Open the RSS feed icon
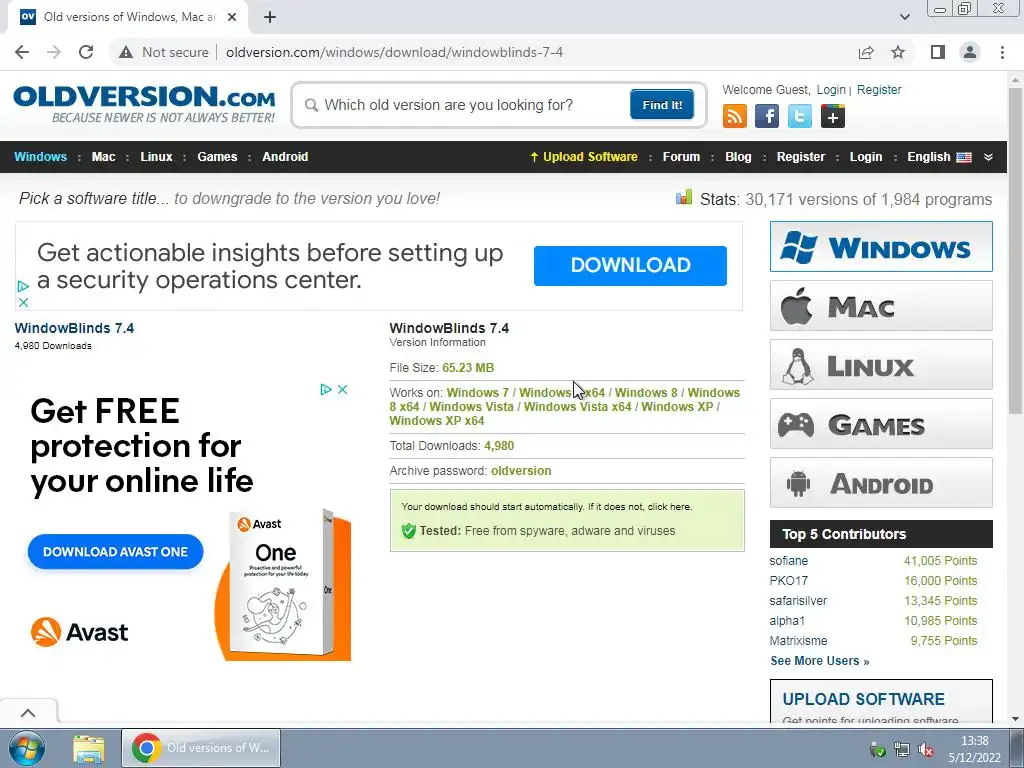1024x768 pixels. tap(735, 116)
